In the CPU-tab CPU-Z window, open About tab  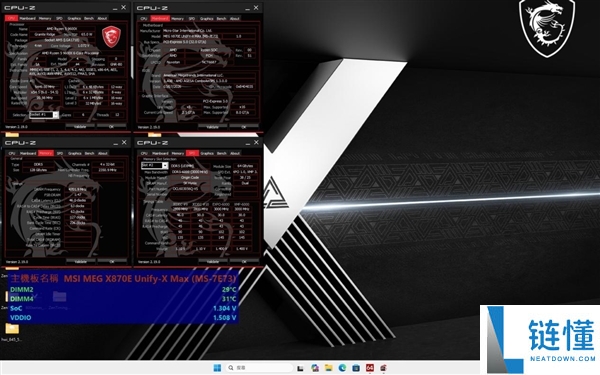102,18
